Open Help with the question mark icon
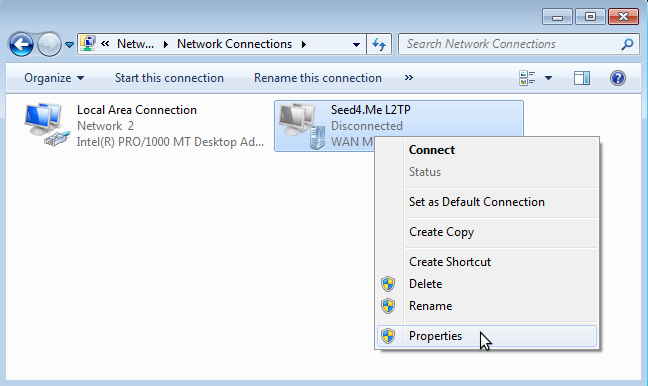 click(x=617, y=78)
